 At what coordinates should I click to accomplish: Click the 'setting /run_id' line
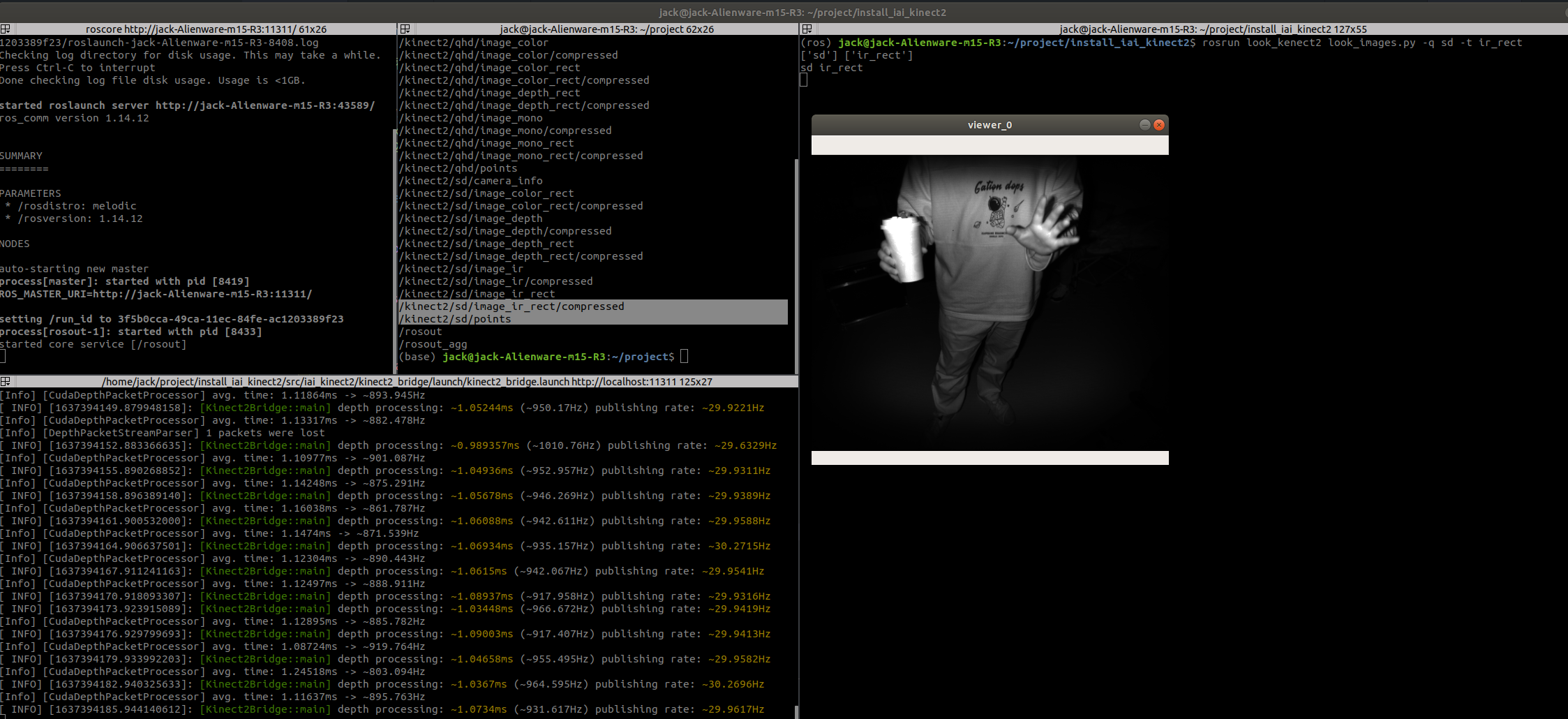(x=172, y=319)
